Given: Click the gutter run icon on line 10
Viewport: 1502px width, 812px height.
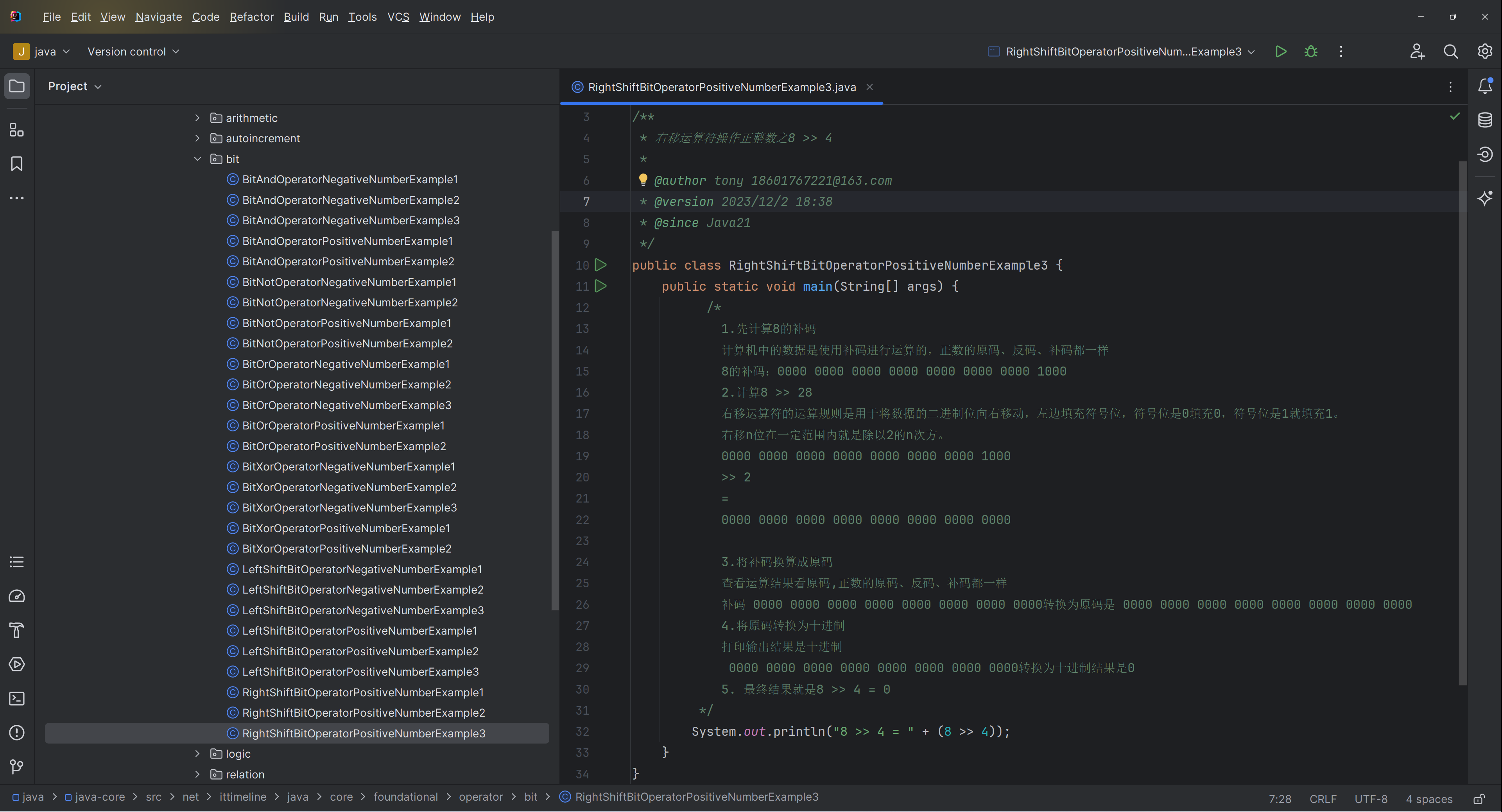Looking at the screenshot, I should point(600,265).
